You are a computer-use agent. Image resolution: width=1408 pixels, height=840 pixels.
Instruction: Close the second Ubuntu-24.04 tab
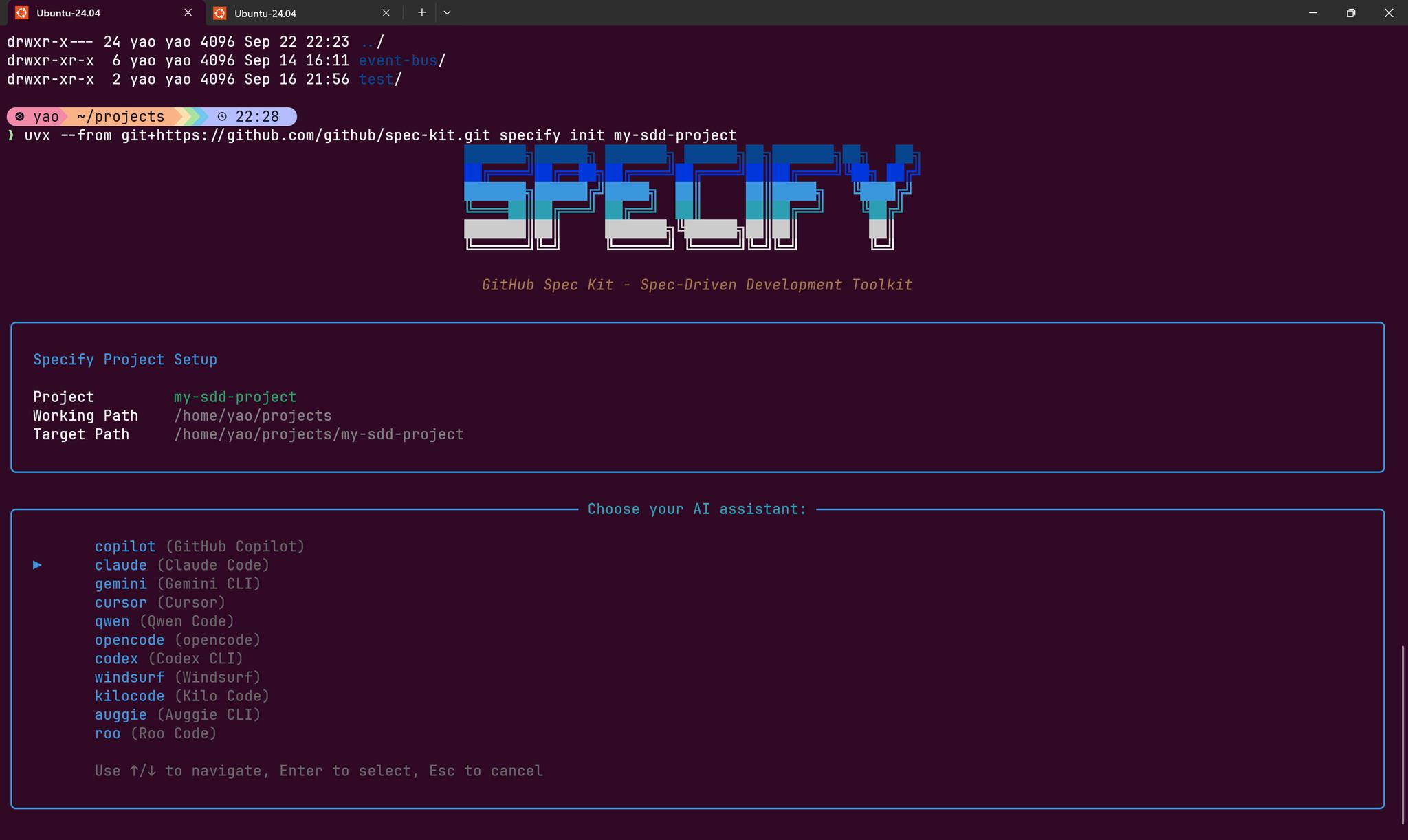click(386, 12)
